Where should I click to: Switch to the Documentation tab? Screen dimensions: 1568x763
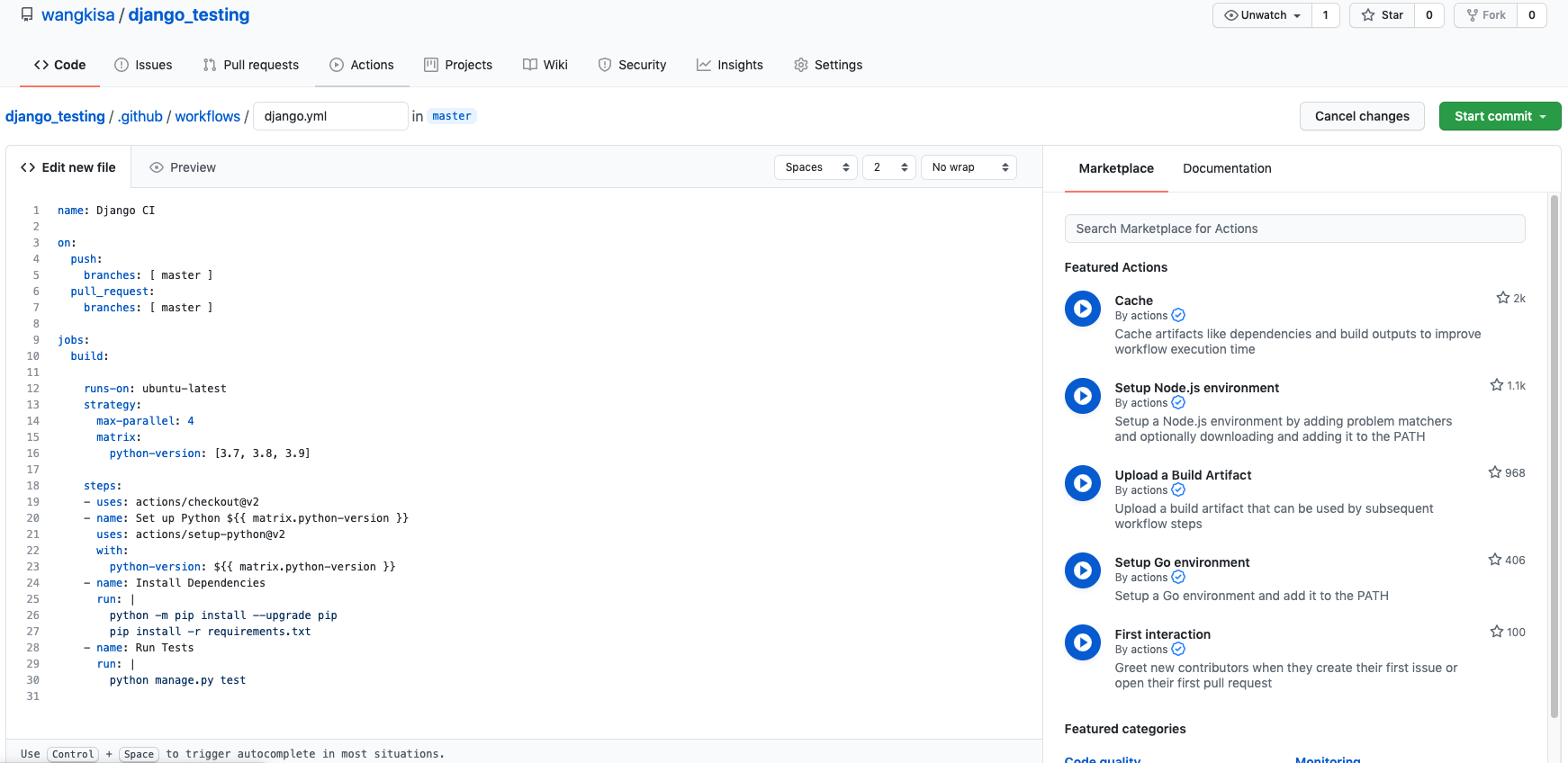pos(1227,168)
